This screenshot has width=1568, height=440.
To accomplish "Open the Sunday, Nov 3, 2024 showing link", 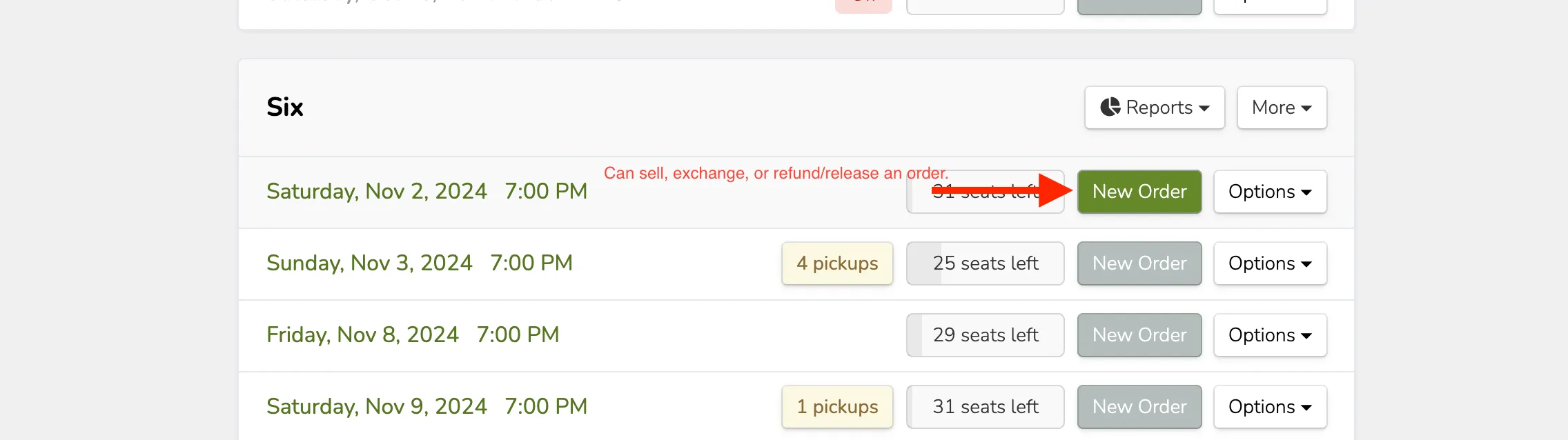I will [420, 263].
